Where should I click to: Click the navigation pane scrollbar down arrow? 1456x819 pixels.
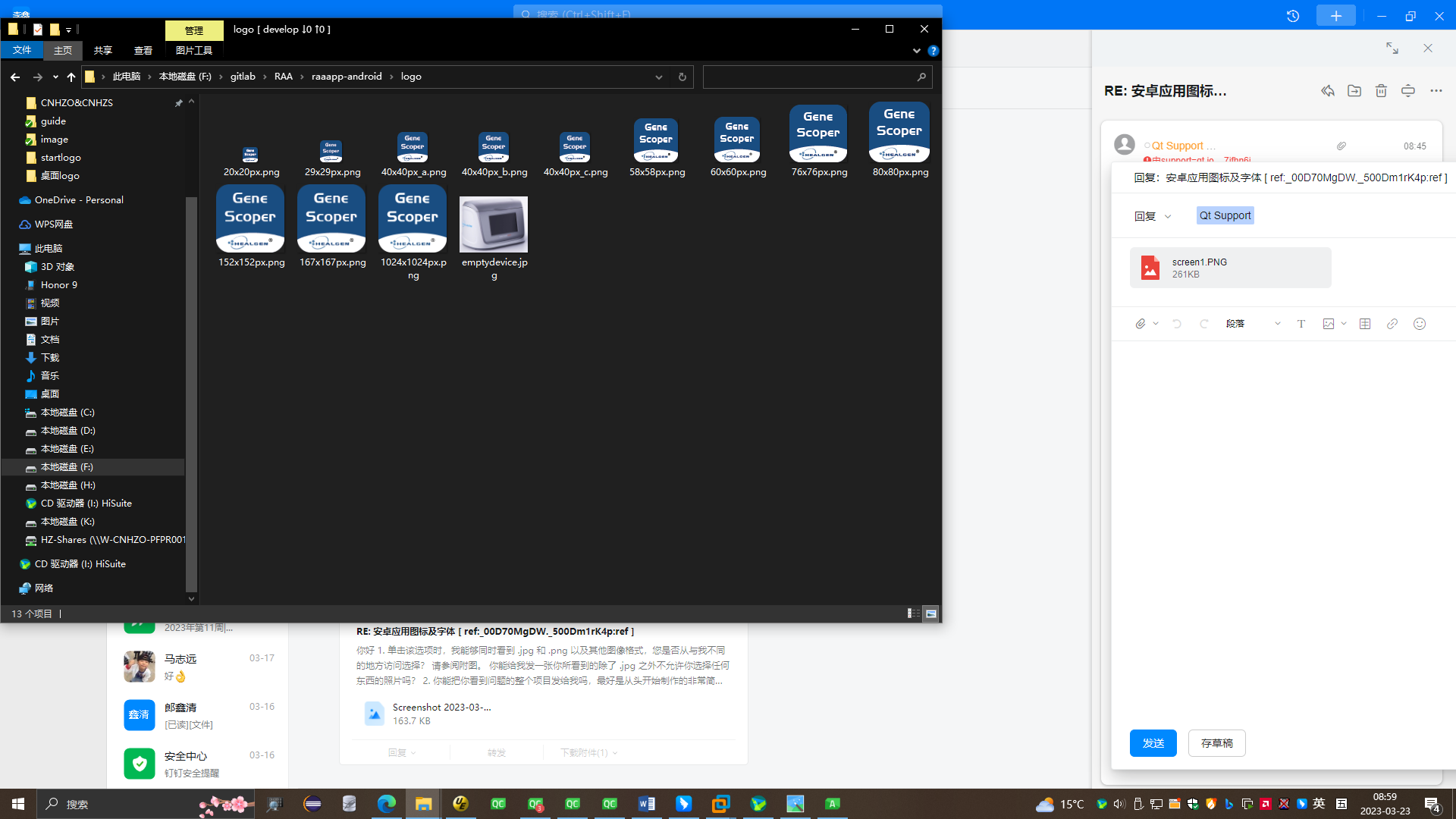click(x=191, y=599)
